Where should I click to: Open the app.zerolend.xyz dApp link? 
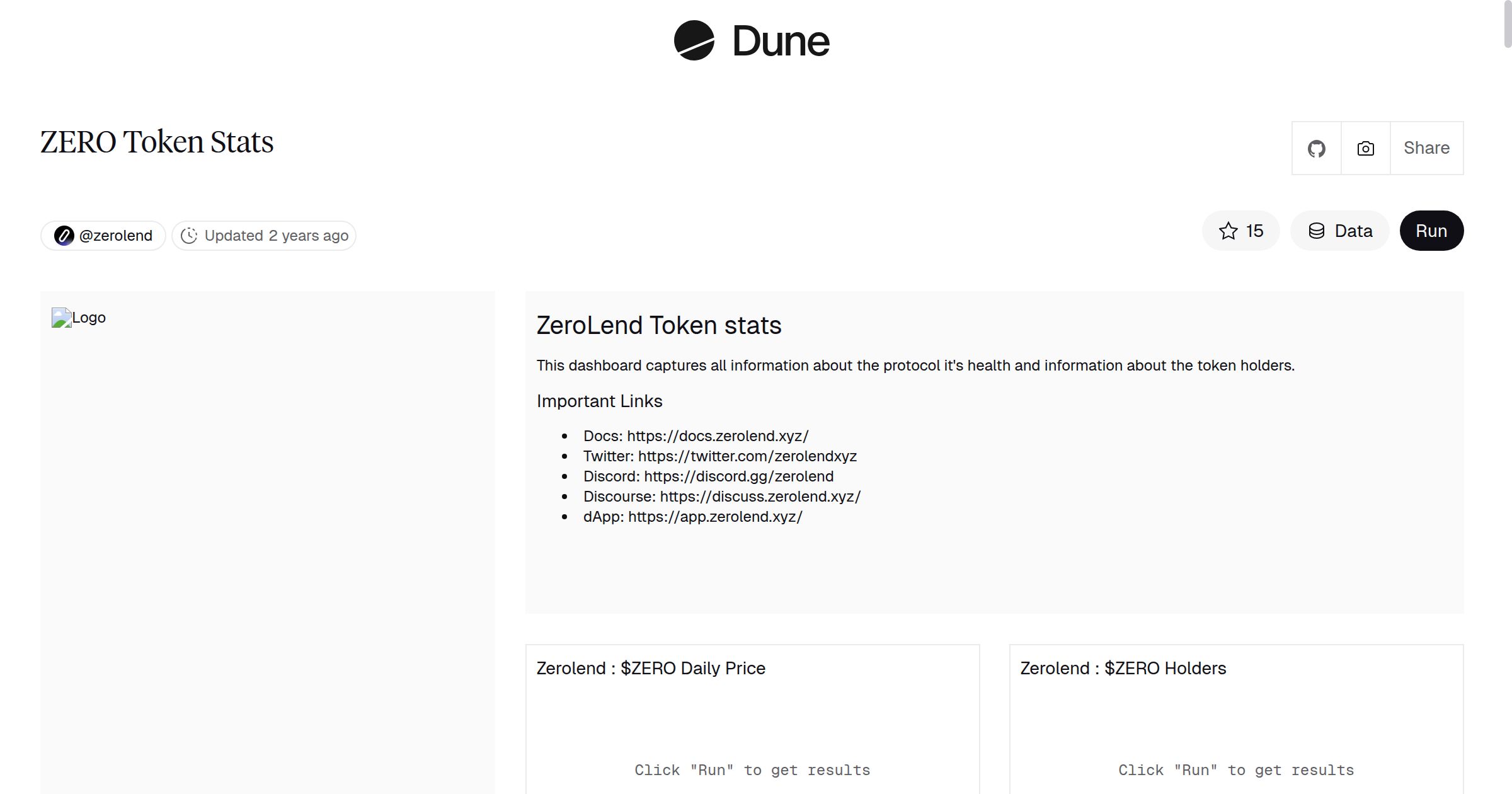pos(716,516)
